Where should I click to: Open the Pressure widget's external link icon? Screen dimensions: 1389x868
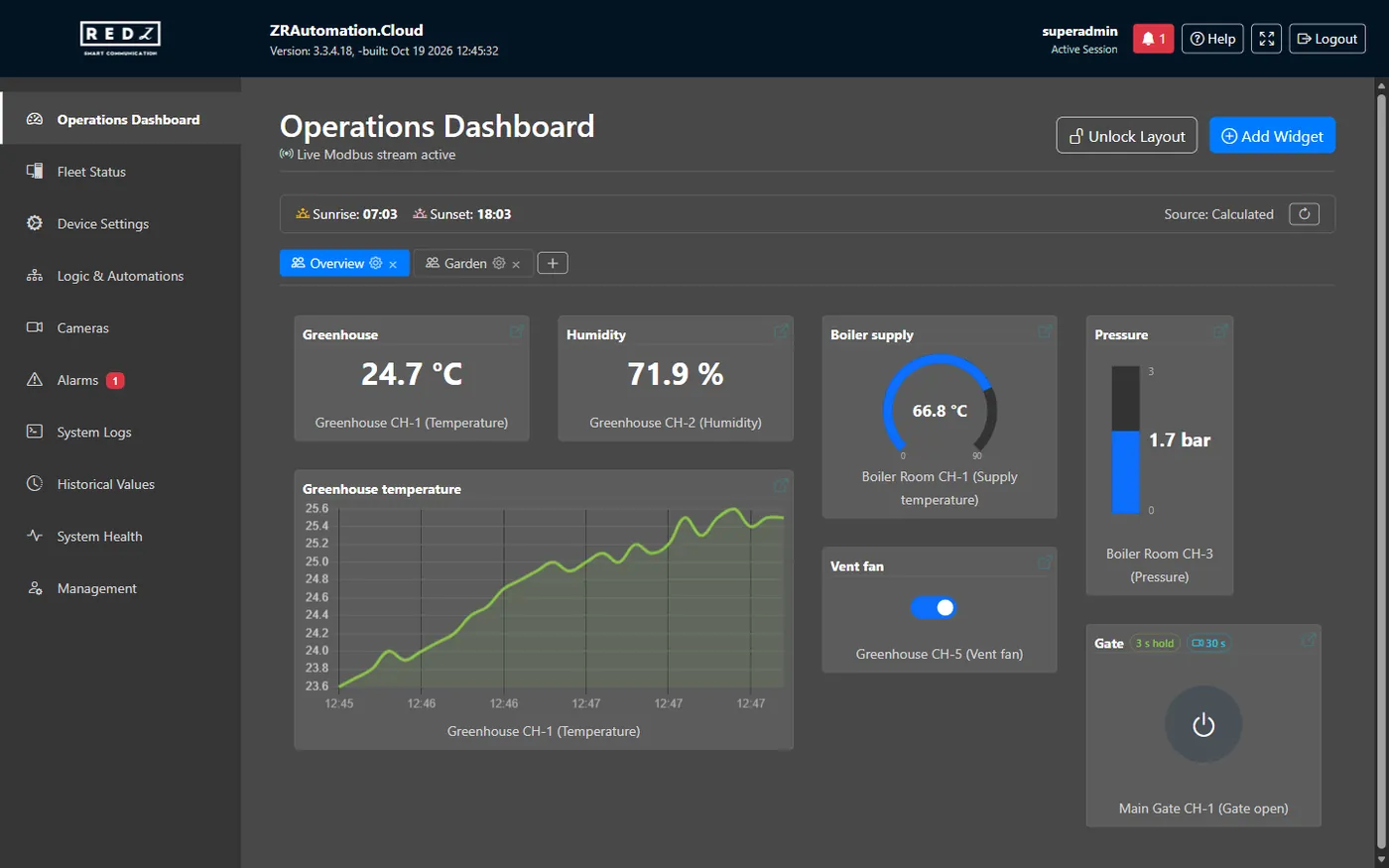[x=1221, y=331]
